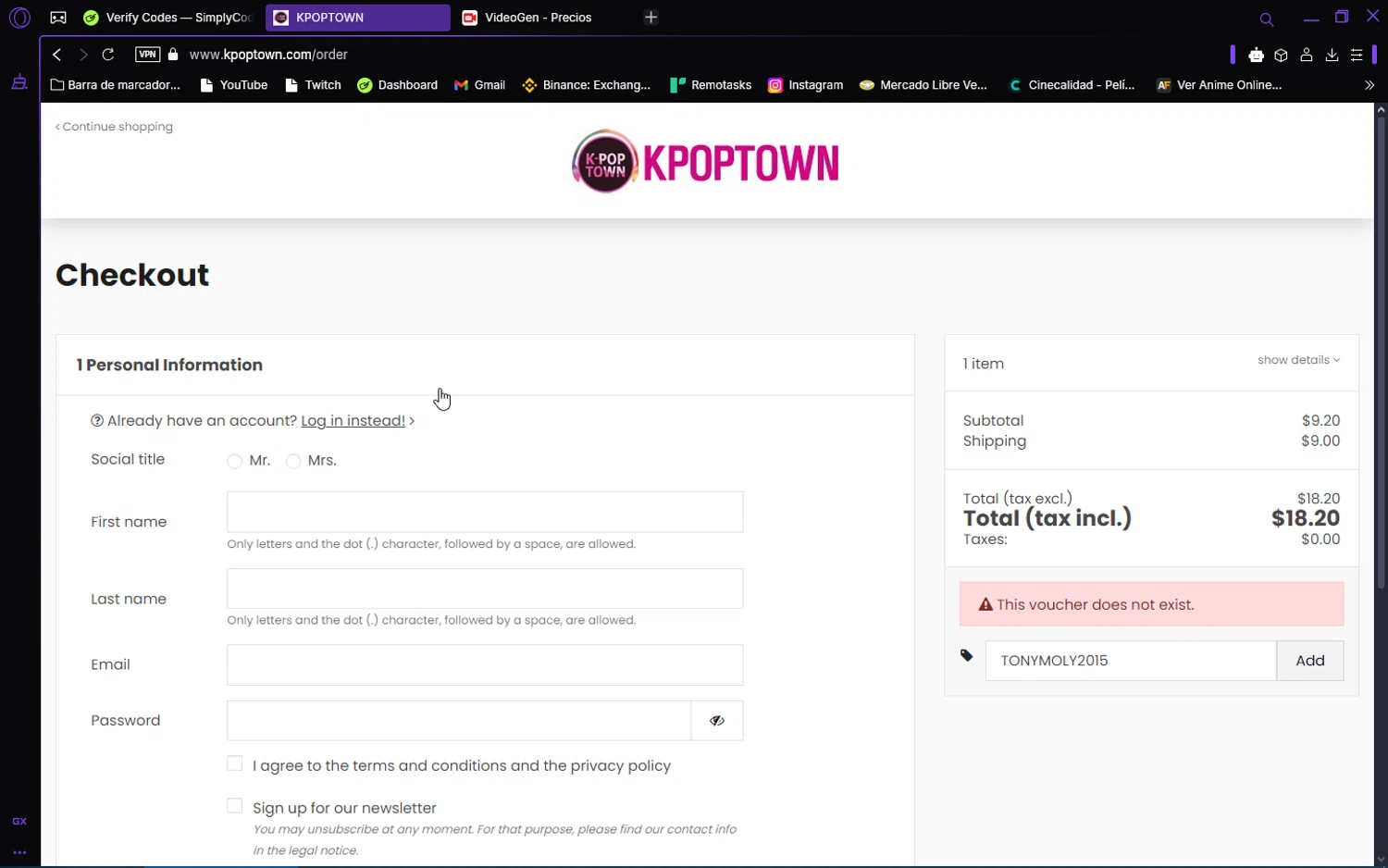Click the site security lock icon
Viewport: 1388px width, 868px height.
173,55
